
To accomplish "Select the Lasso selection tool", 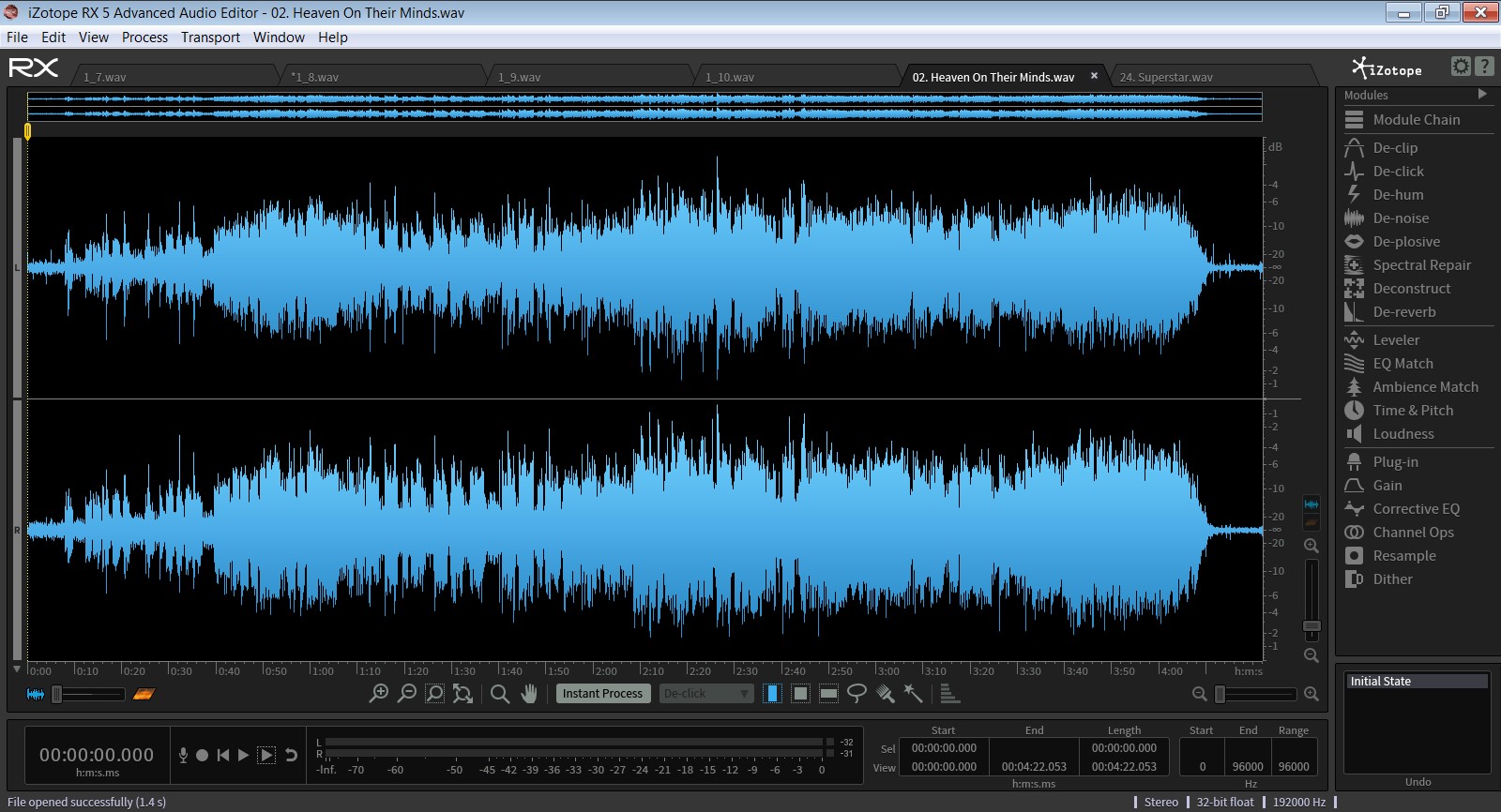I will (857, 694).
